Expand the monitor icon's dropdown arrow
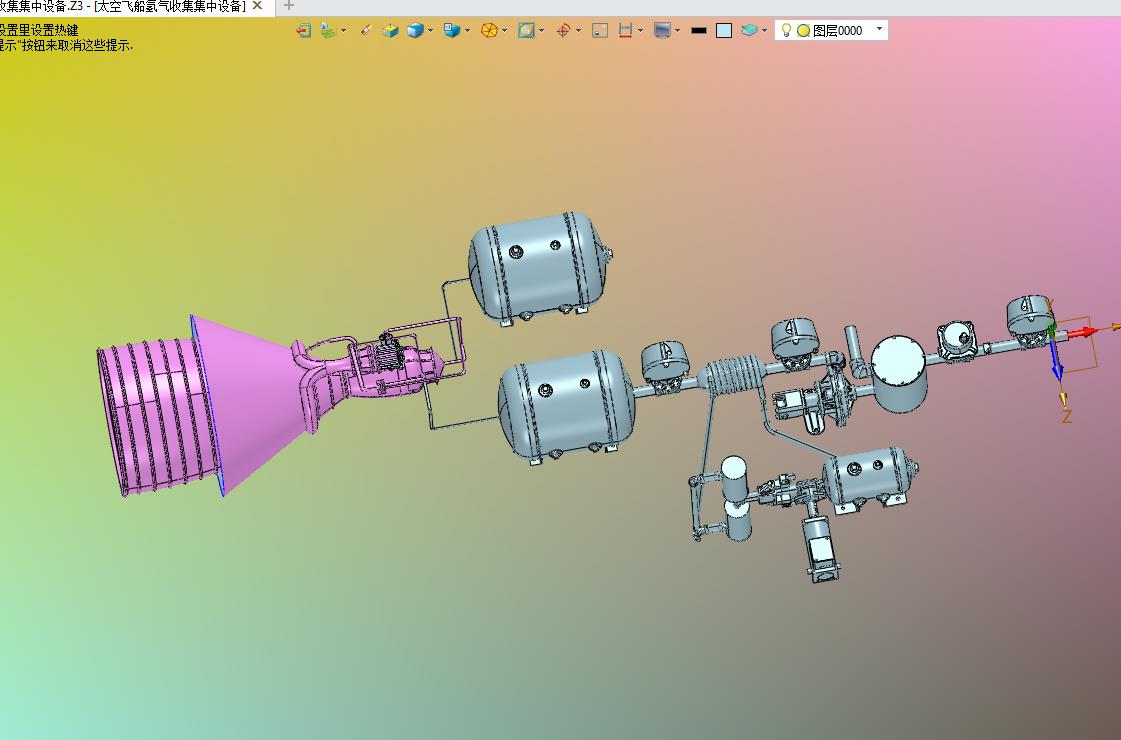This screenshot has height=740, width=1121. tap(678, 31)
